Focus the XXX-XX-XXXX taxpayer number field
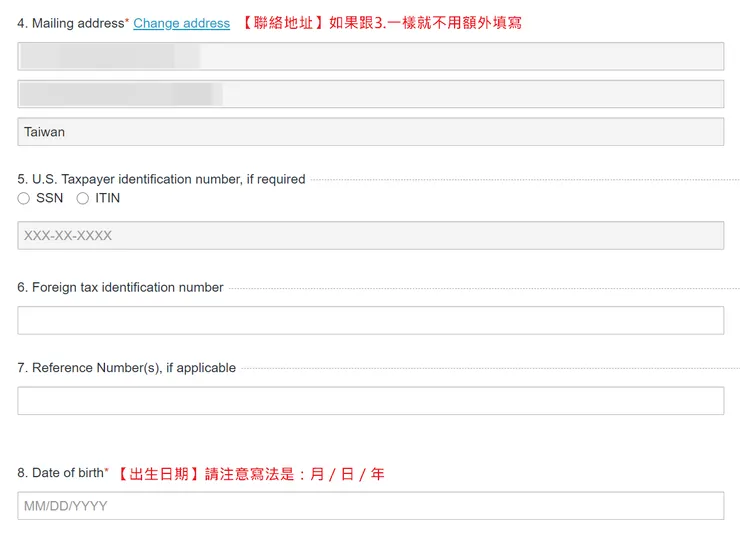 370,236
